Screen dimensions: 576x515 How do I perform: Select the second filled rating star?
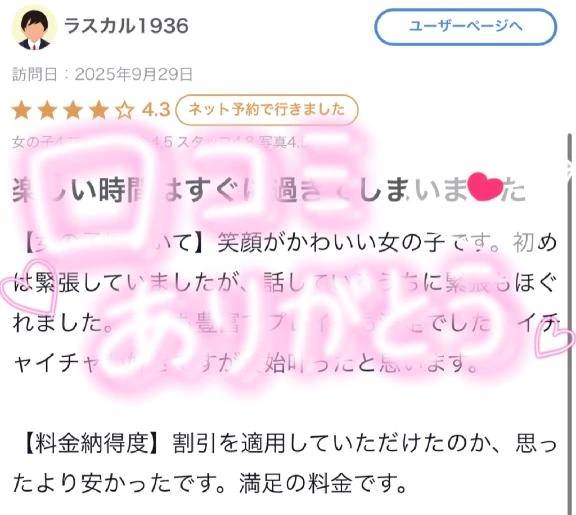point(47,110)
